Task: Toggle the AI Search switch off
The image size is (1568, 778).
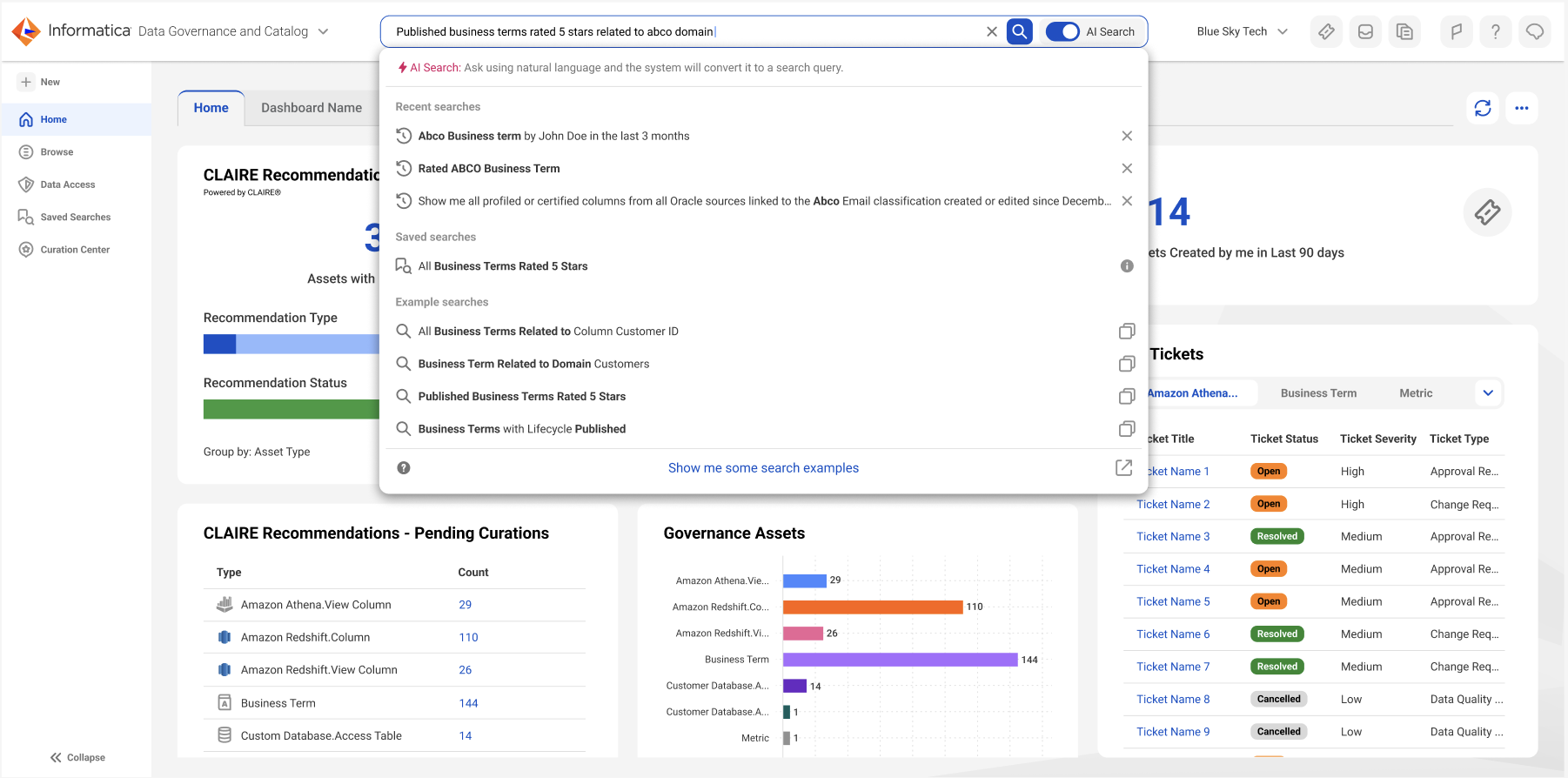Action: [1062, 31]
